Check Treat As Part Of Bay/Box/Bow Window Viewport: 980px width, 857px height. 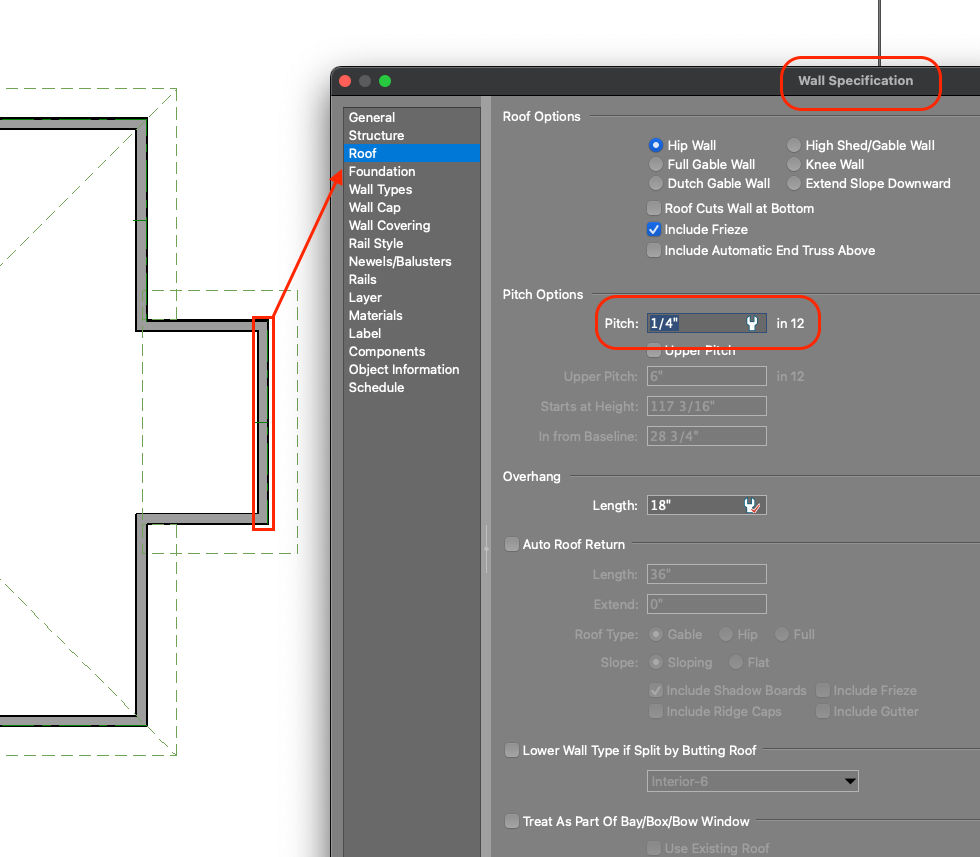(x=512, y=822)
